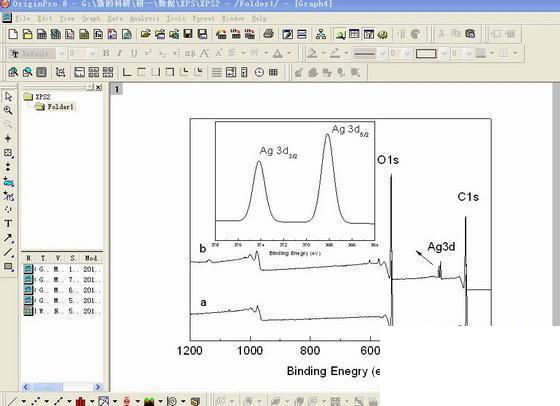
Task: Select the Screen Reader crosshair tool
Action: (8, 139)
